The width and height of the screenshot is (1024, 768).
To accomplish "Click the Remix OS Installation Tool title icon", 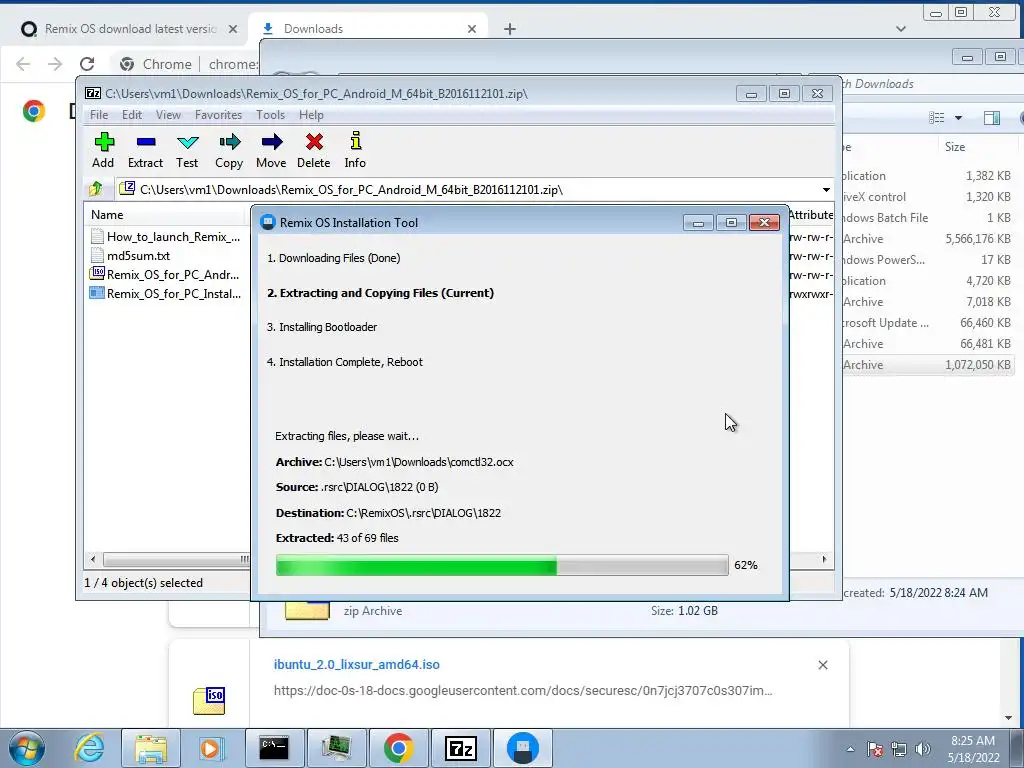I will pos(268,222).
